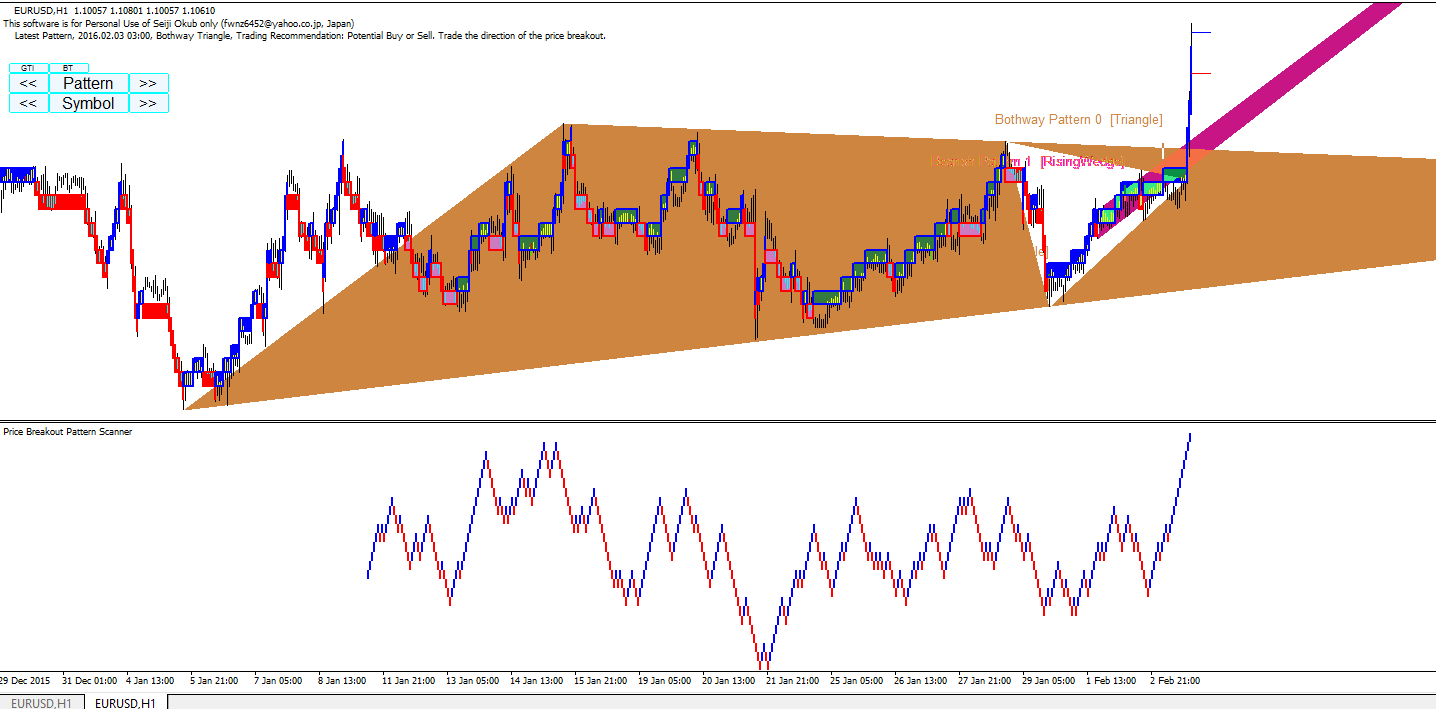Click the '15 Jan 21:00' time axis label
1436x709 pixels.
tap(600, 681)
